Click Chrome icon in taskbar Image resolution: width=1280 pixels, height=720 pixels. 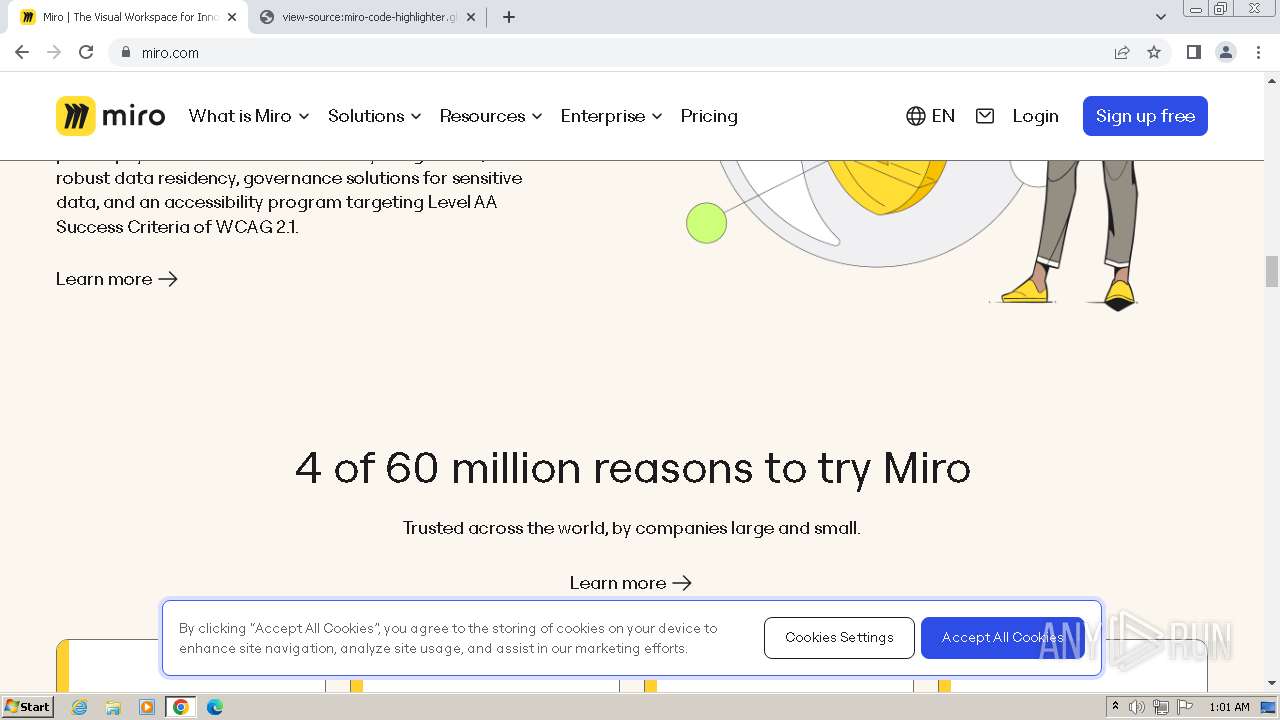181,707
